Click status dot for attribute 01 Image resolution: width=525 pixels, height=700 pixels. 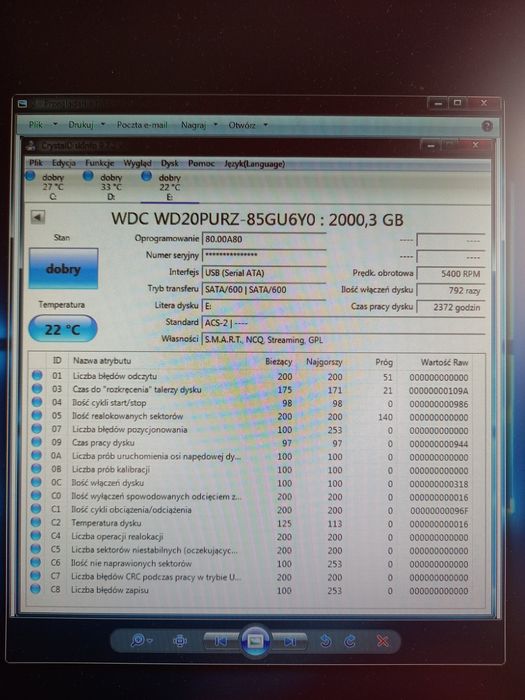pos(37,375)
